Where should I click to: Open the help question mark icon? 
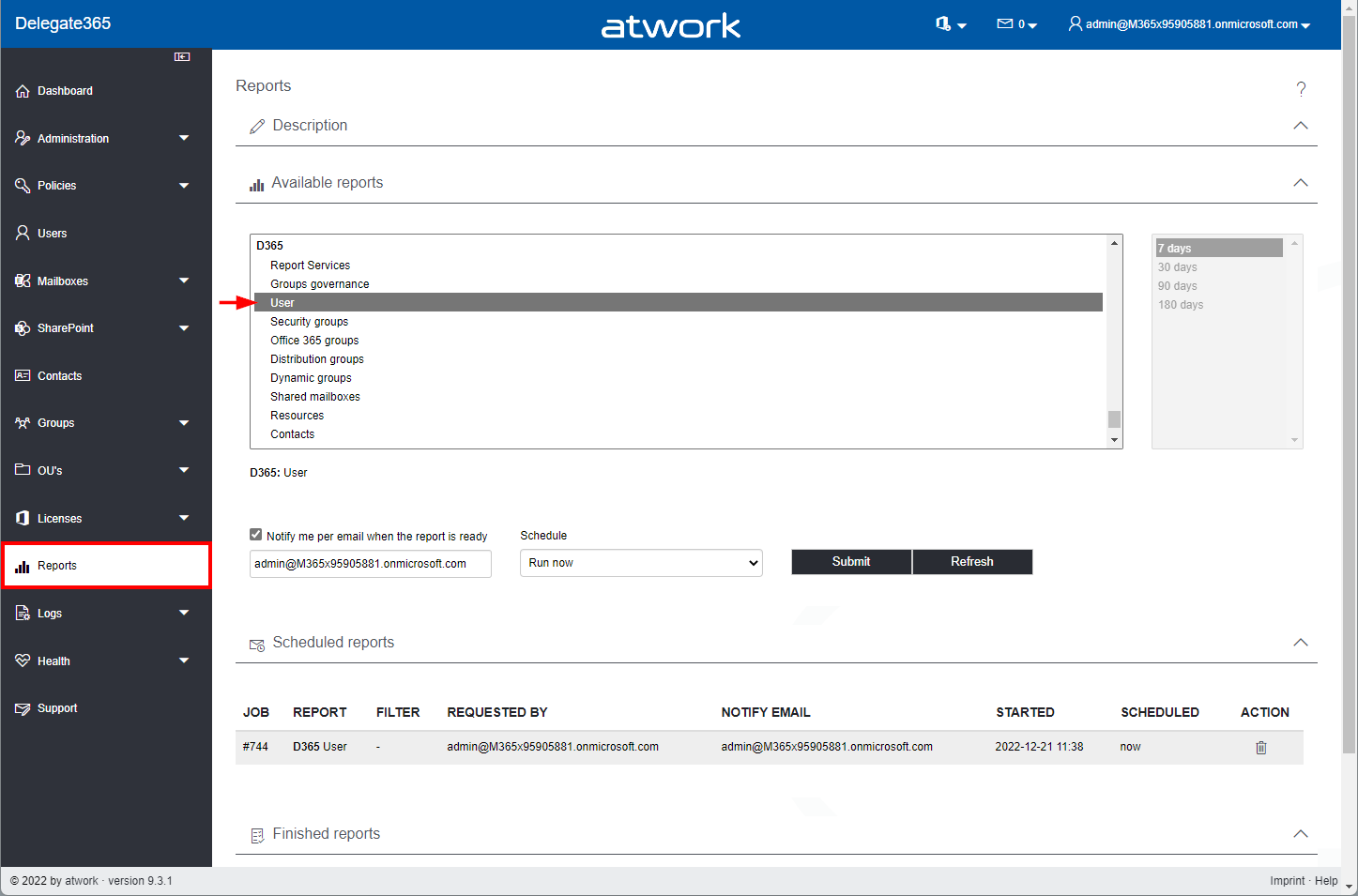1301,89
